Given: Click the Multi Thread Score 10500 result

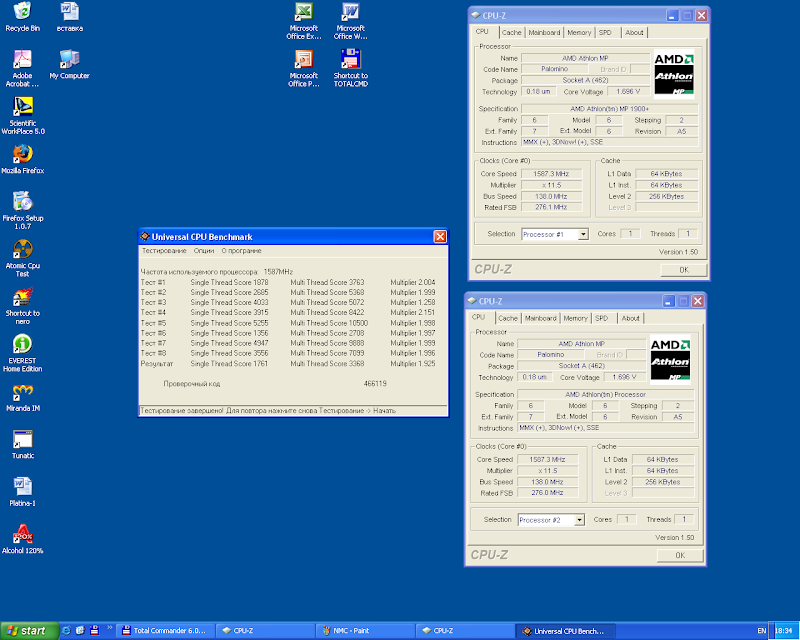Looking at the screenshot, I should [329, 323].
